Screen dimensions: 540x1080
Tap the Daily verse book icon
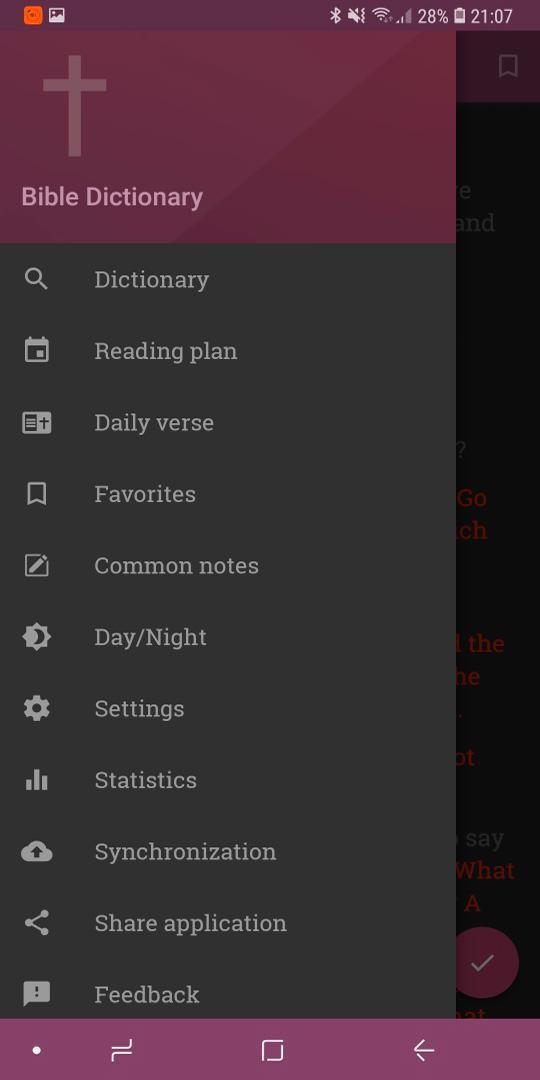[37, 422]
